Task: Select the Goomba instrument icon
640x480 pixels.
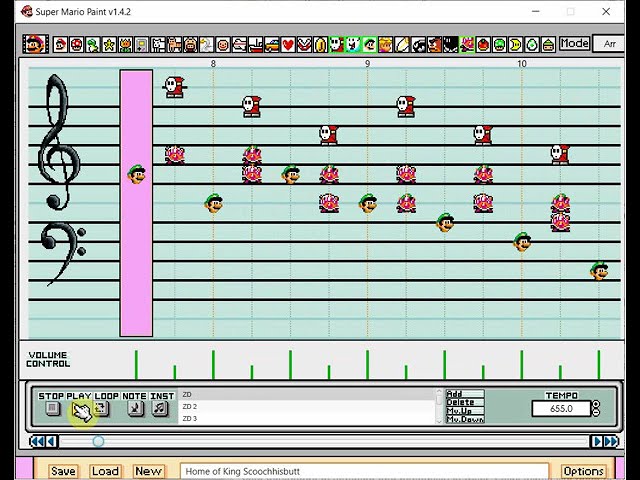Action: click(x=435, y=44)
